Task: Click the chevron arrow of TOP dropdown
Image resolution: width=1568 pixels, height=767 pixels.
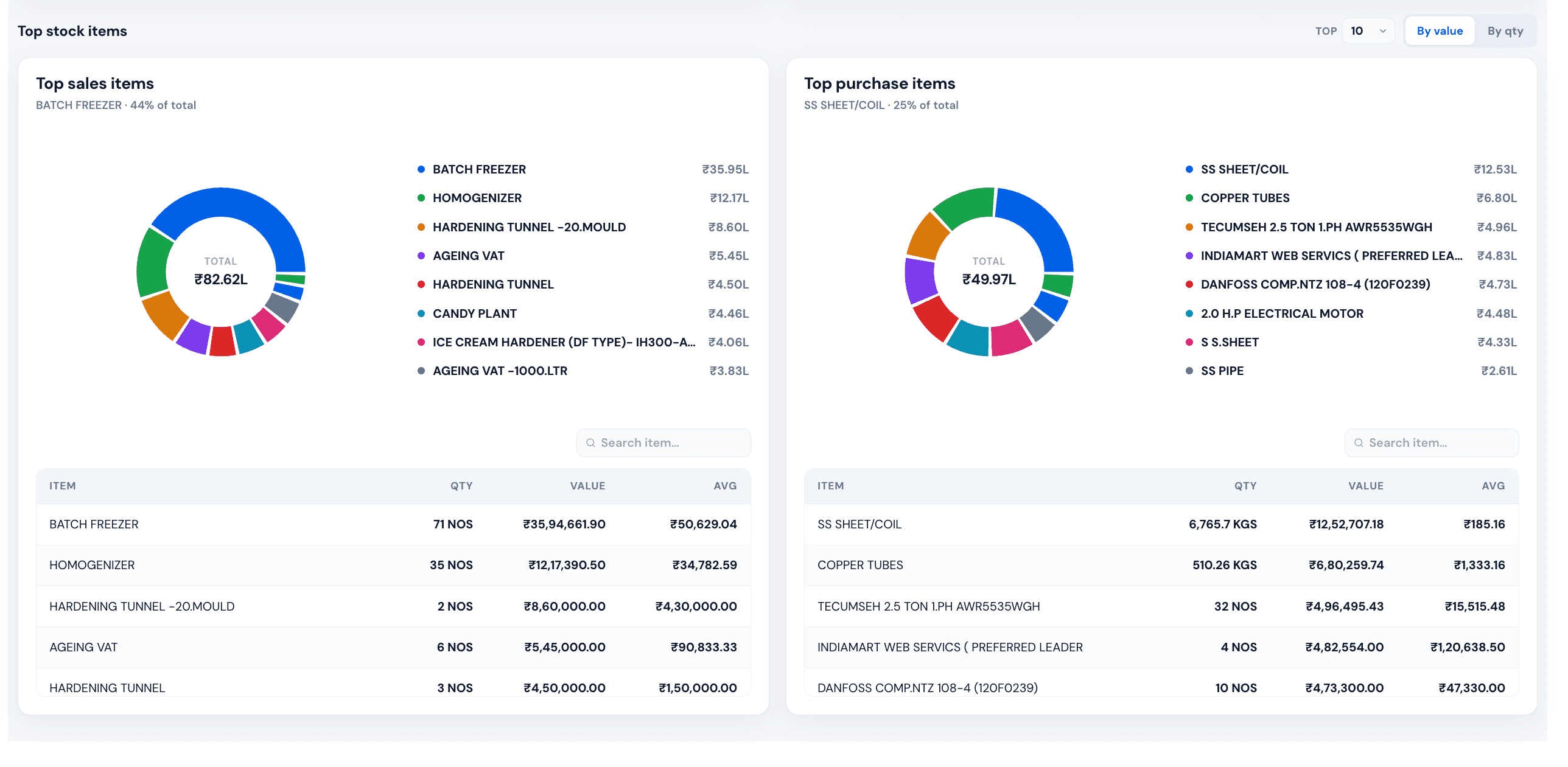Action: coord(1382,31)
